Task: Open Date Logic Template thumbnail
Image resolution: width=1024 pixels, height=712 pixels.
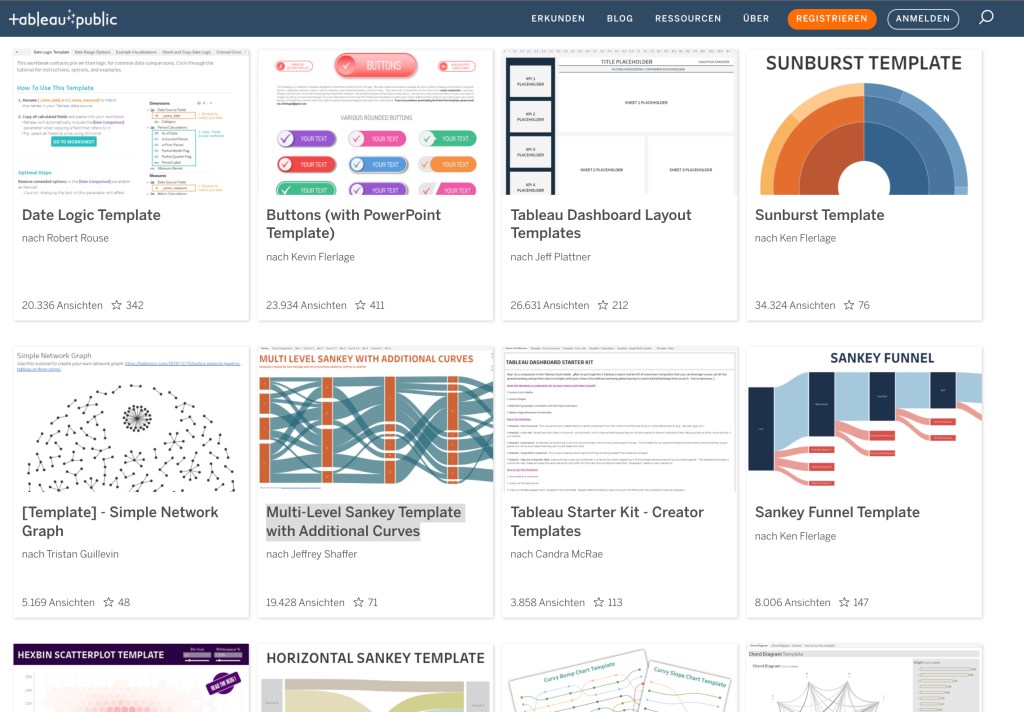Action: (131, 121)
